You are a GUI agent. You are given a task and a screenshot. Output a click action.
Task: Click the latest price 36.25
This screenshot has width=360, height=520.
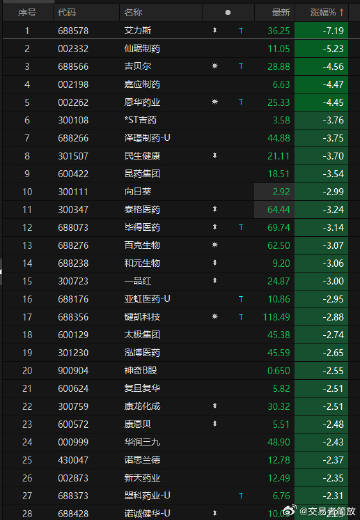click(279, 31)
